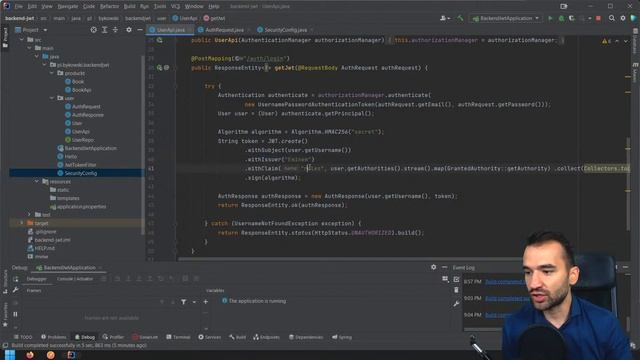Open the Endpoints tool window

click(x=266, y=337)
